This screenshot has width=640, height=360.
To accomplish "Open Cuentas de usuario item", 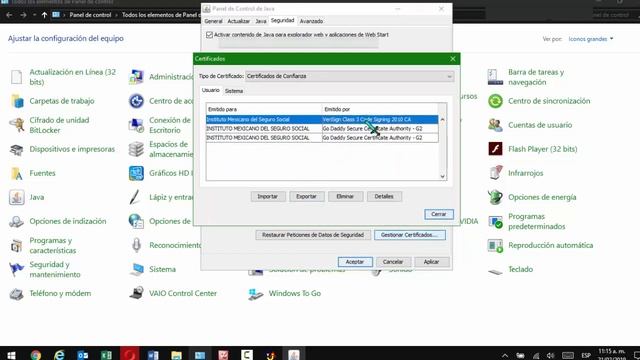I will (530, 125).
